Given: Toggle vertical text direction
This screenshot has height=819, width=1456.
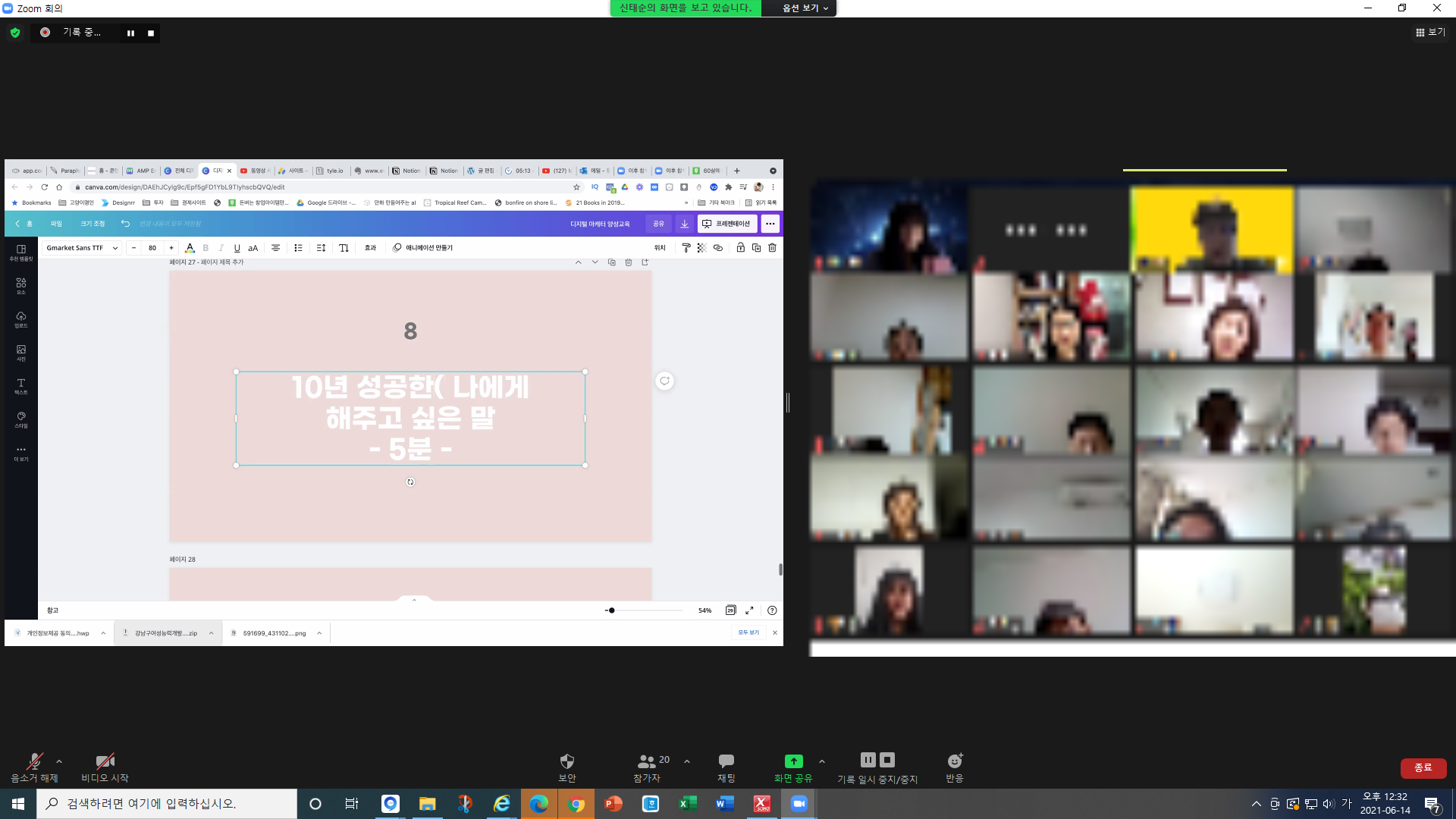Looking at the screenshot, I should pos(344,248).
